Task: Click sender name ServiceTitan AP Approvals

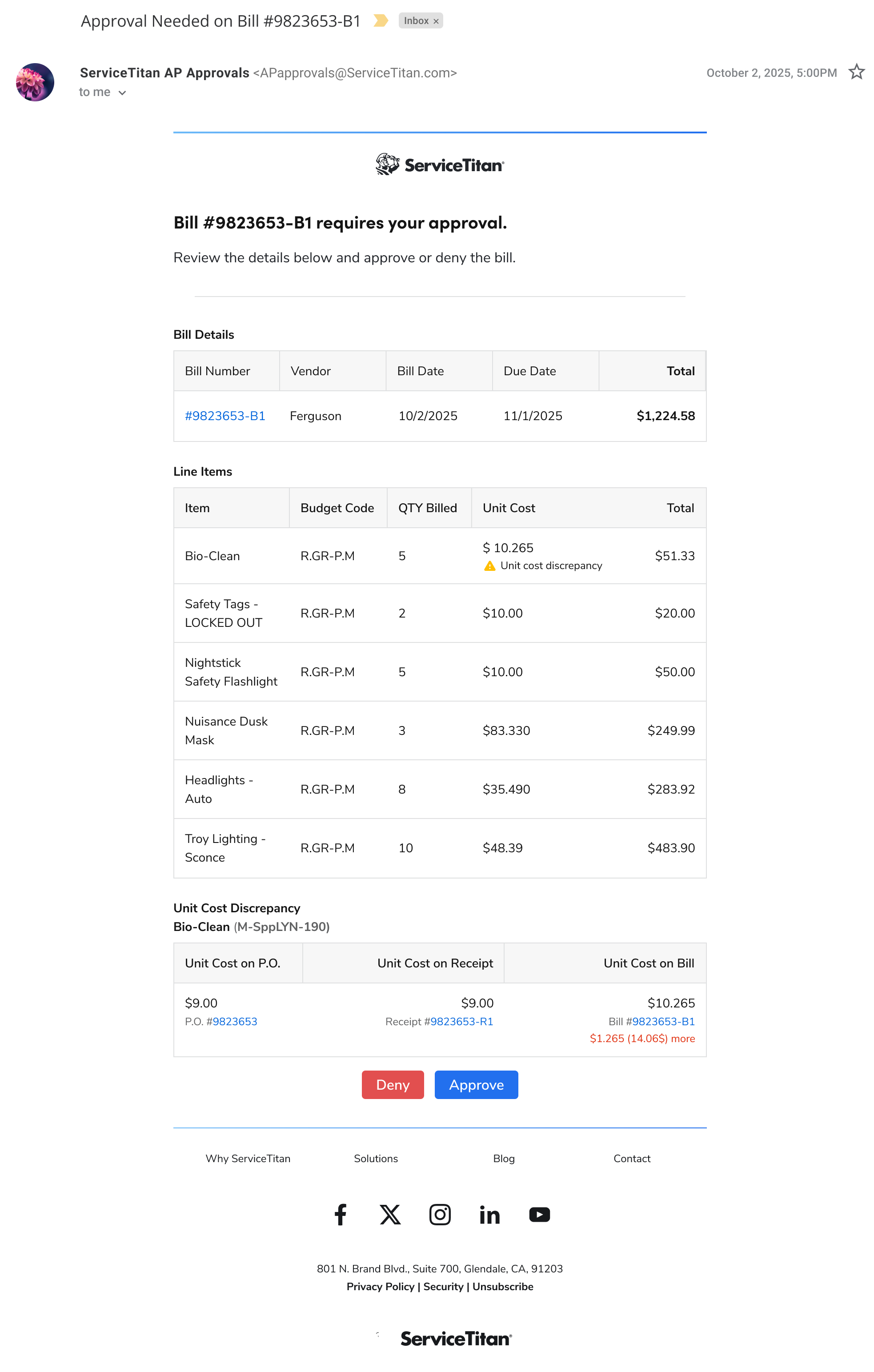Action: 164,73
